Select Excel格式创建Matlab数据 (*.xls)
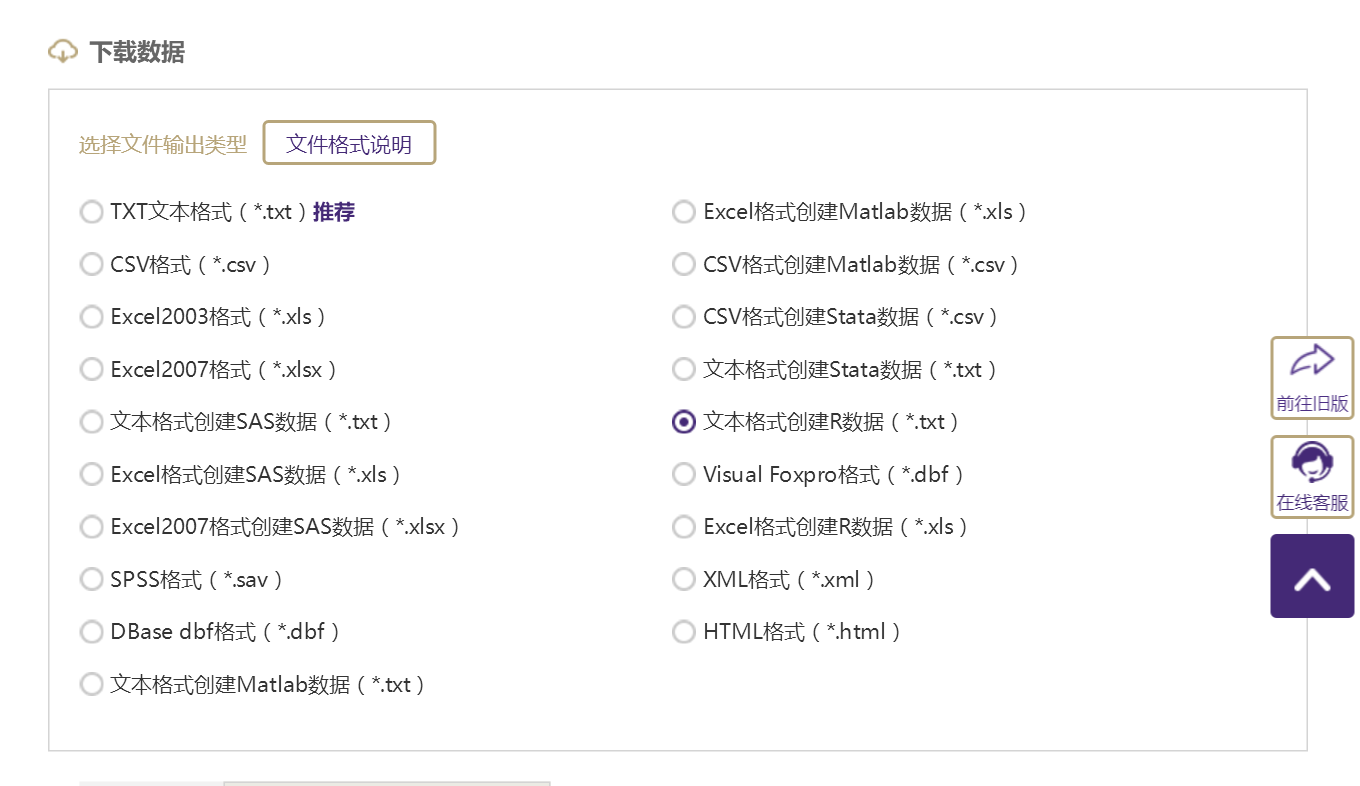Image resolution: width=1360 pixels, height=786 pixels. click(x=683, y=212)
